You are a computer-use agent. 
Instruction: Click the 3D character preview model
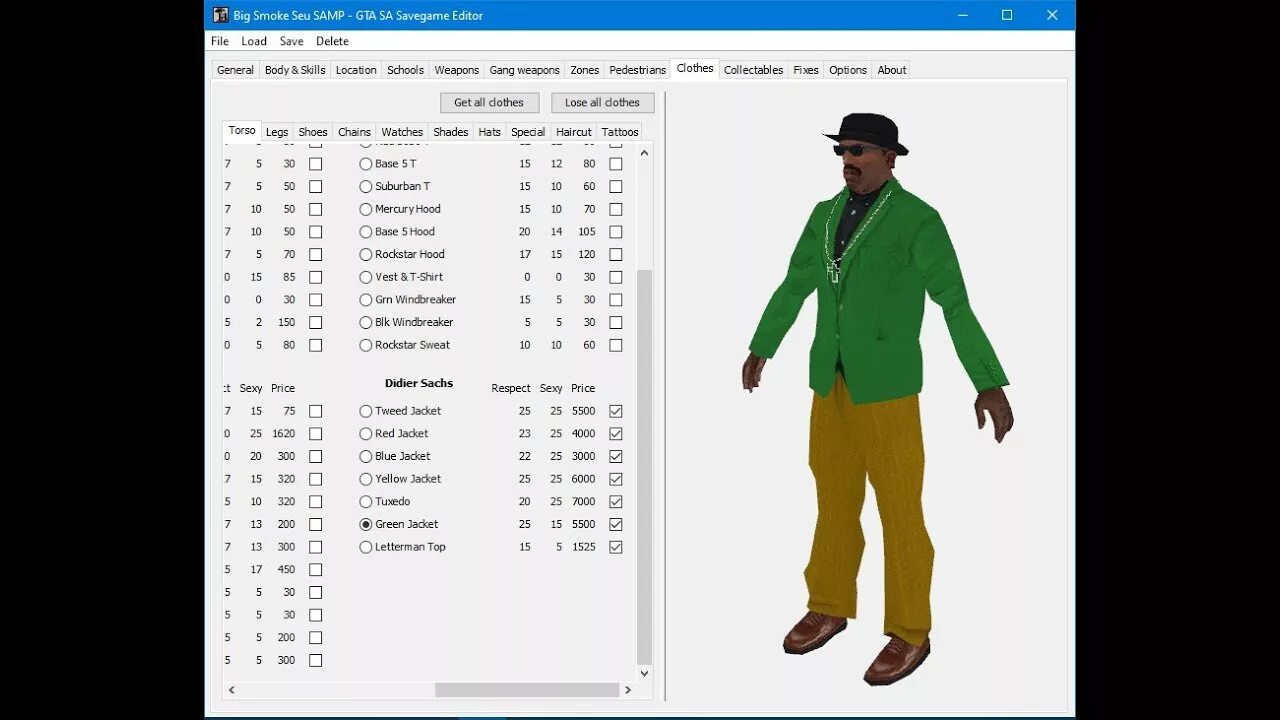pyautogui.click(x=877, y=398)
